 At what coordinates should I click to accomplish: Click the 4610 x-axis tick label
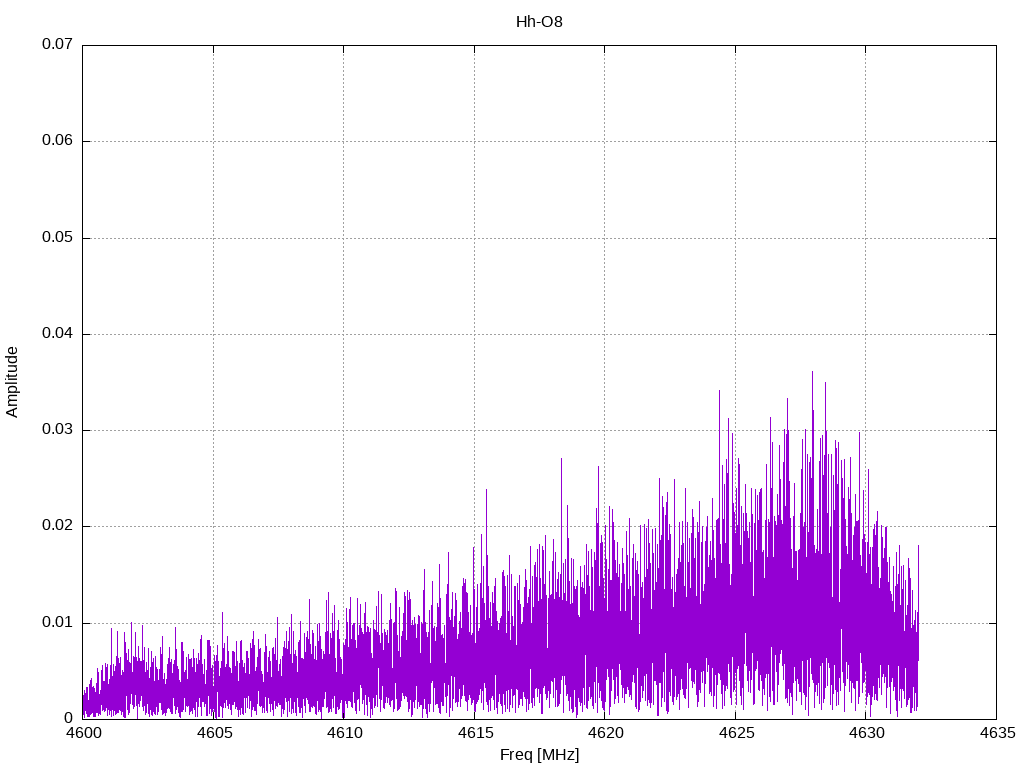click(x=344, y=734)
